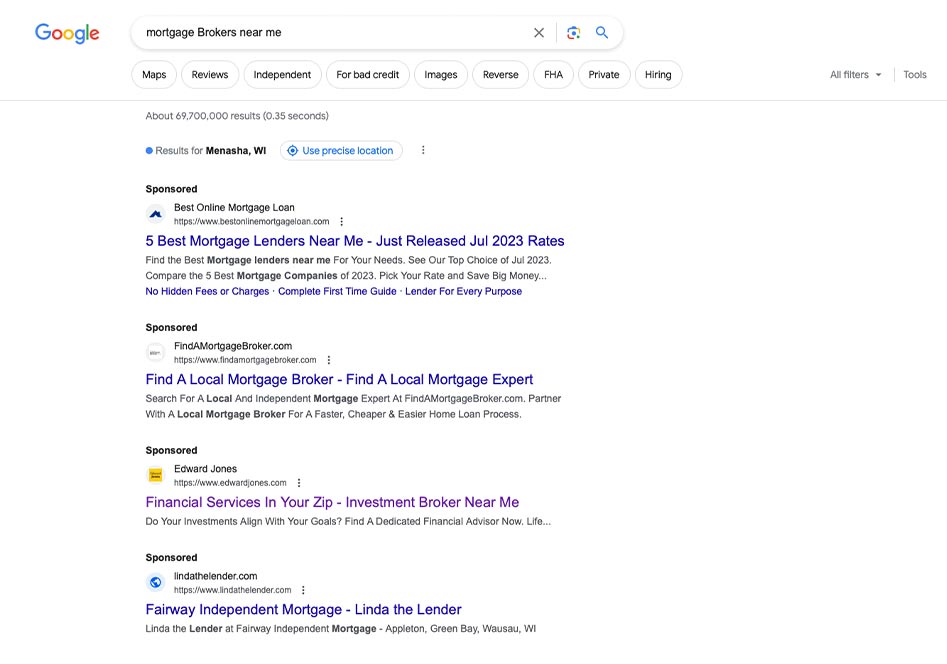Select the FHA filter chip
Screen dimensions: 947x664
(553, 74)
